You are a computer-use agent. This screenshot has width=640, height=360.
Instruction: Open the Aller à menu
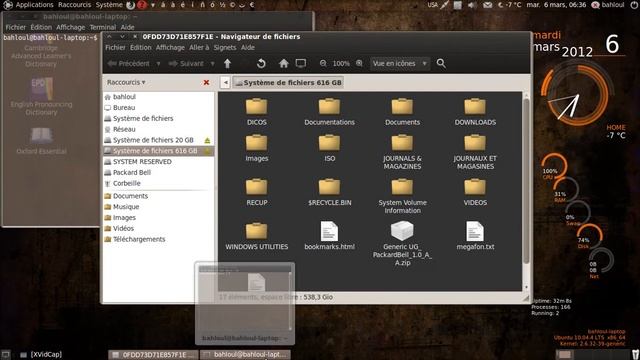199,47
